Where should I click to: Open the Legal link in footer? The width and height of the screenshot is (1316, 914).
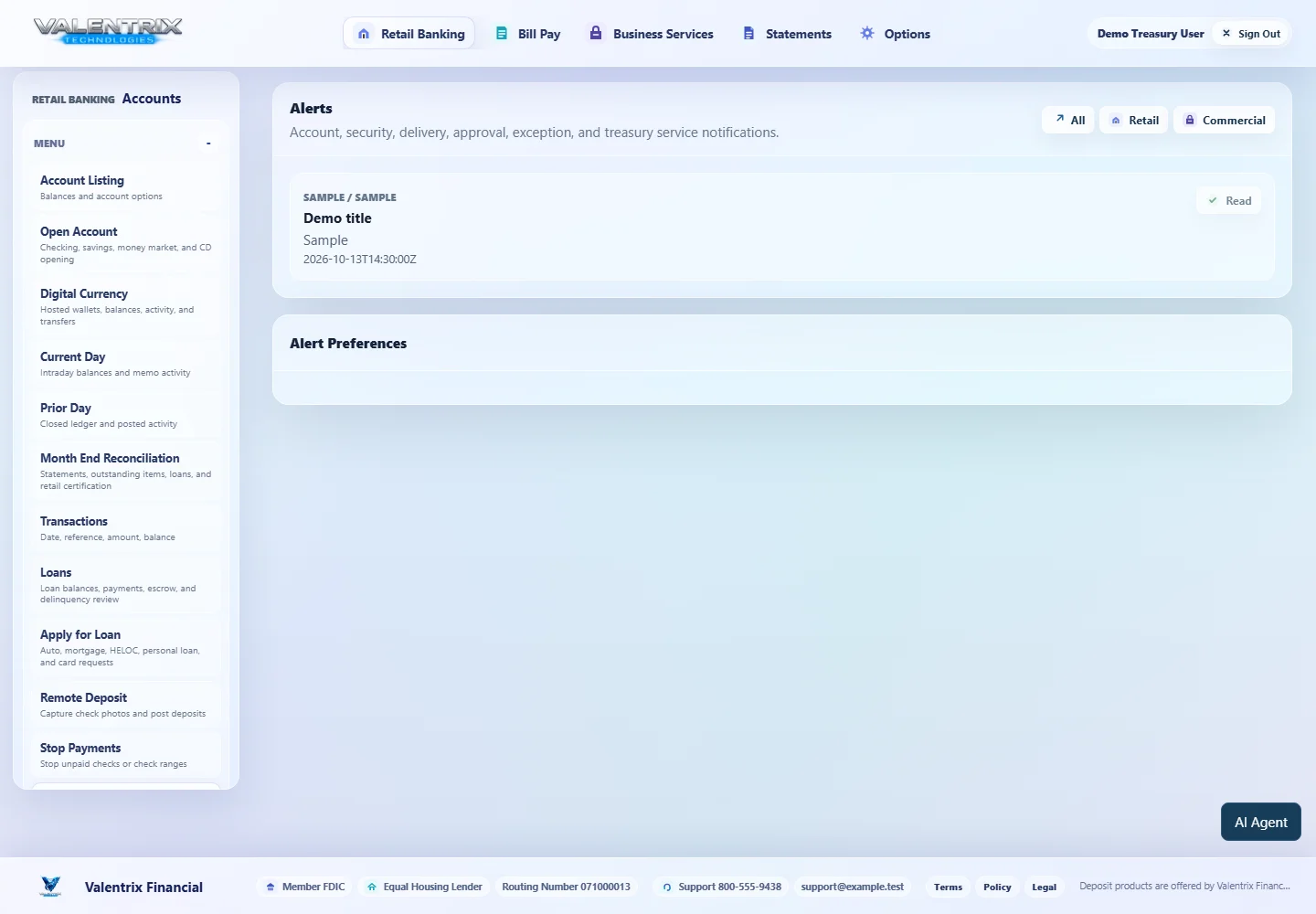pyautogui.click(x=1045, y=887)
